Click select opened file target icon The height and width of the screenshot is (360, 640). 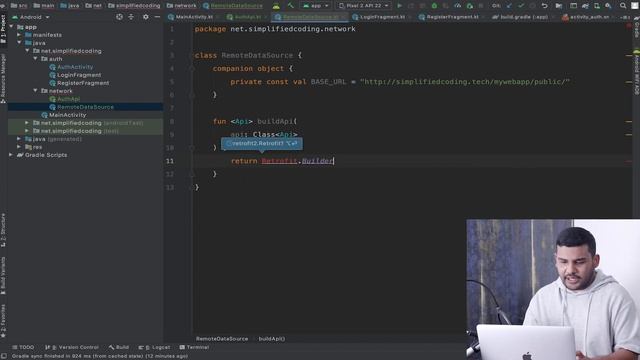click(119, 17)
